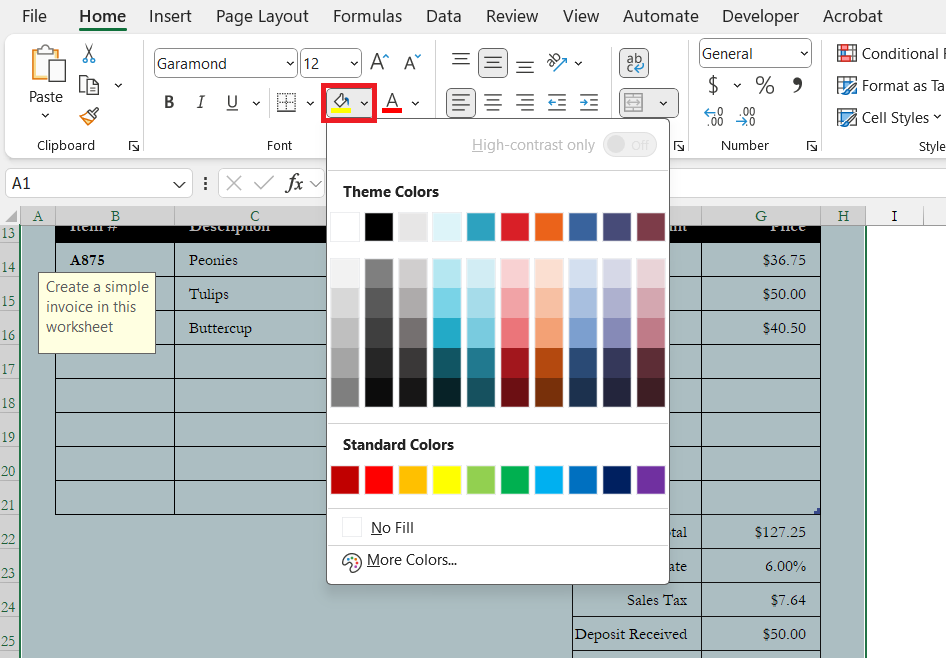The image size is (946, 658).
Task: Select cell containing Peonies
Action: point(250,260)
